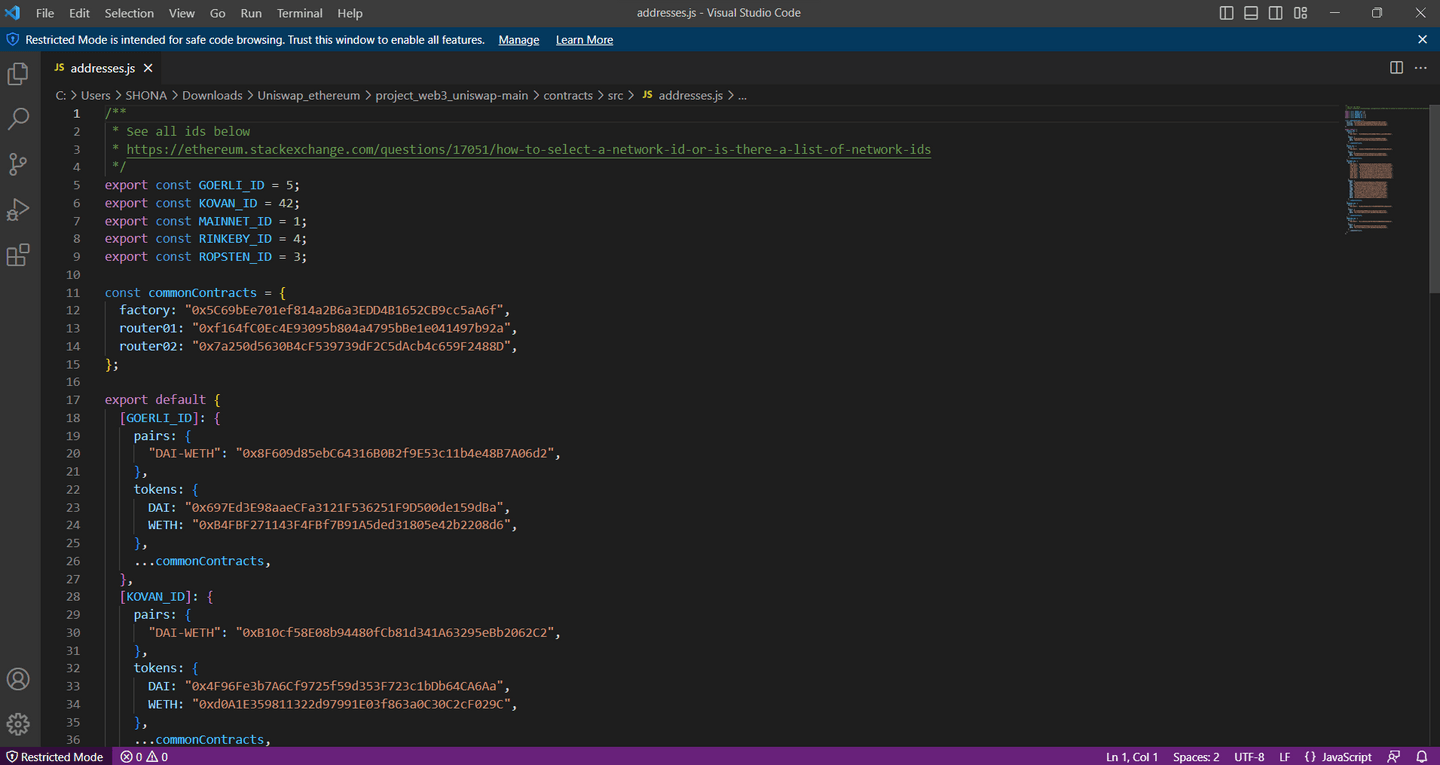The width and height of the screenshot is (1440, 765).
Task: Open the Source Control view
Action: (x=18, y=164)
